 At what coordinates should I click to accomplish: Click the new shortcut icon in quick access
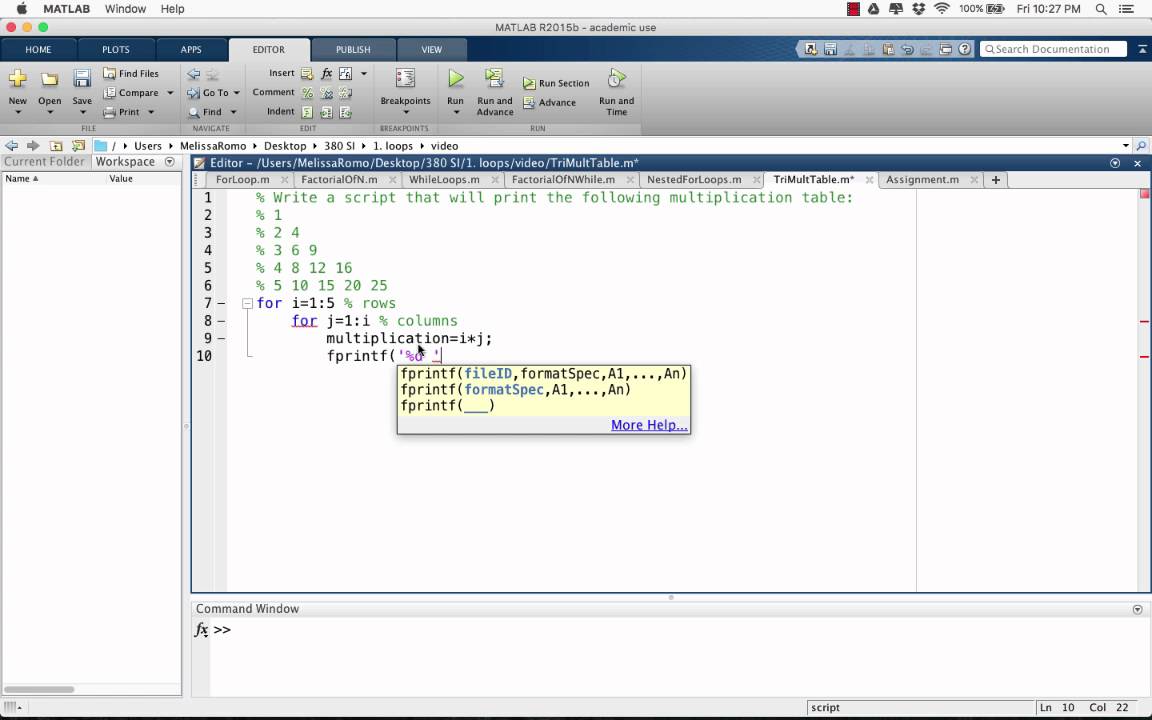point(810,49)
